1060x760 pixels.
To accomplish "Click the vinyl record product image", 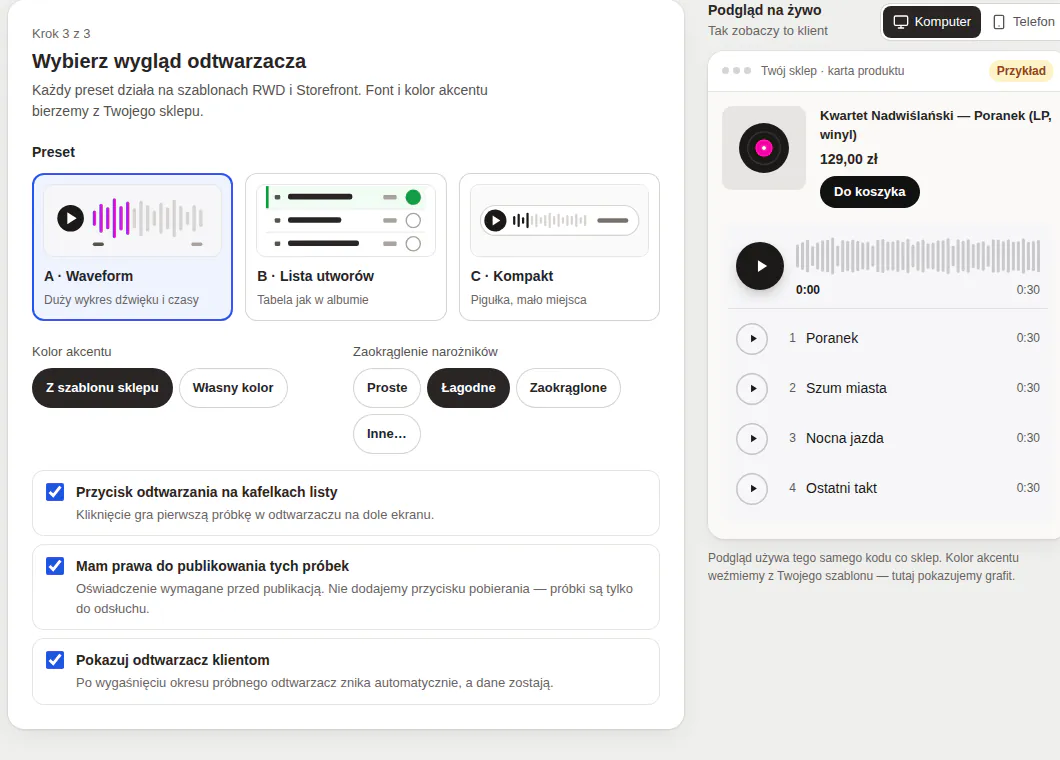I will (764, 148).
